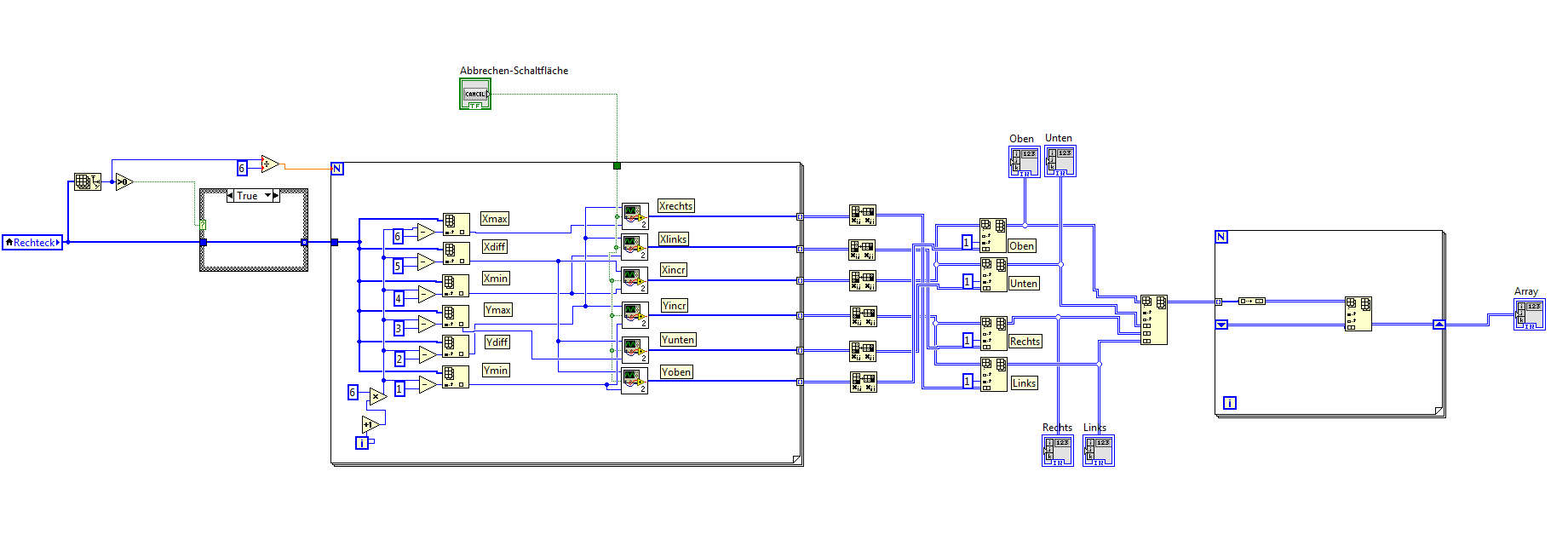Select the array function labeled Links
This screenshot has width=1568, height=552.
[x=993, y=374]
